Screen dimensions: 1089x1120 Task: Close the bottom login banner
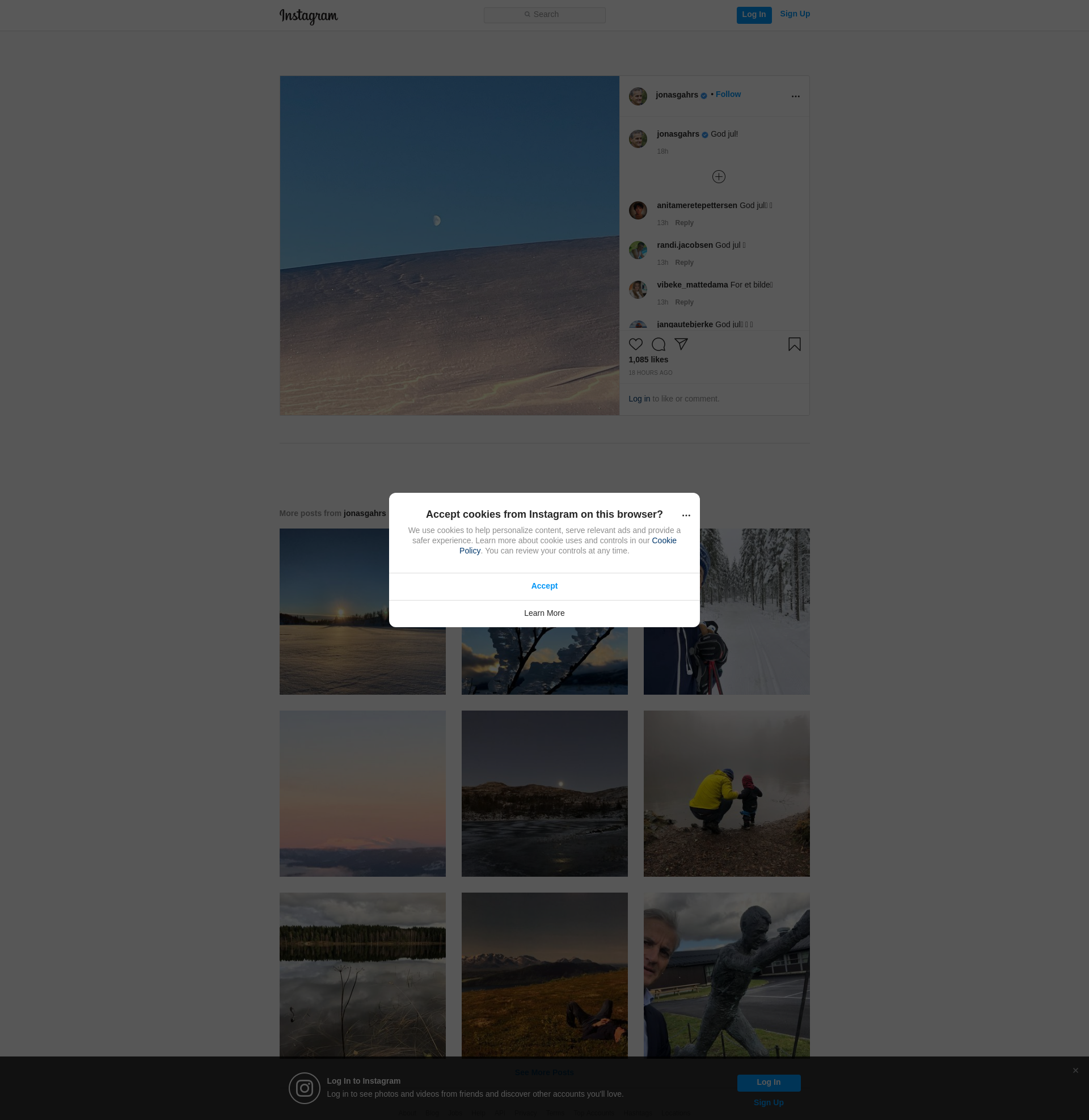pyautogui.click(x=1075, y=1070)
